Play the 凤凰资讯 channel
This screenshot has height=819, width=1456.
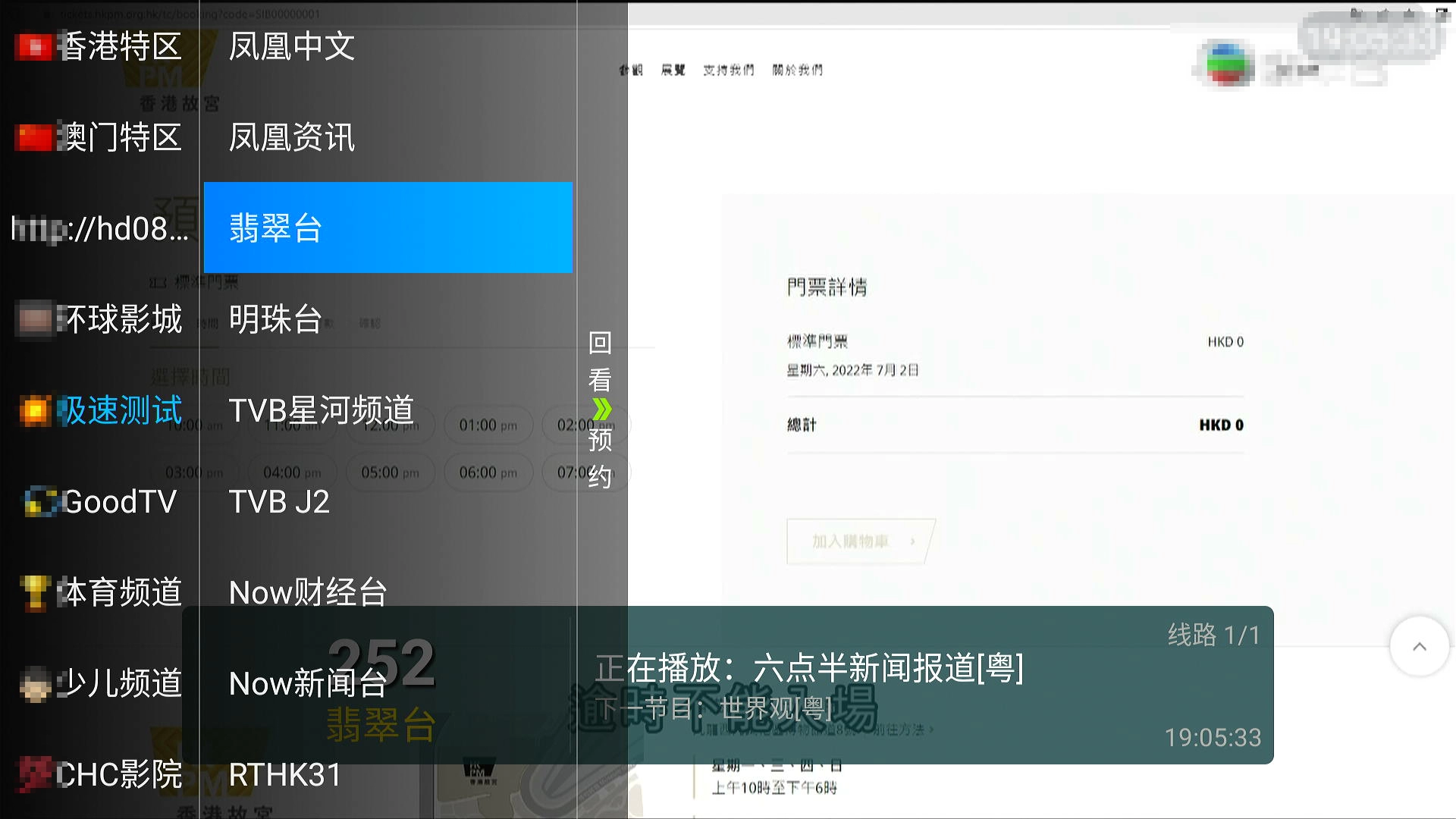click(388, 137)
